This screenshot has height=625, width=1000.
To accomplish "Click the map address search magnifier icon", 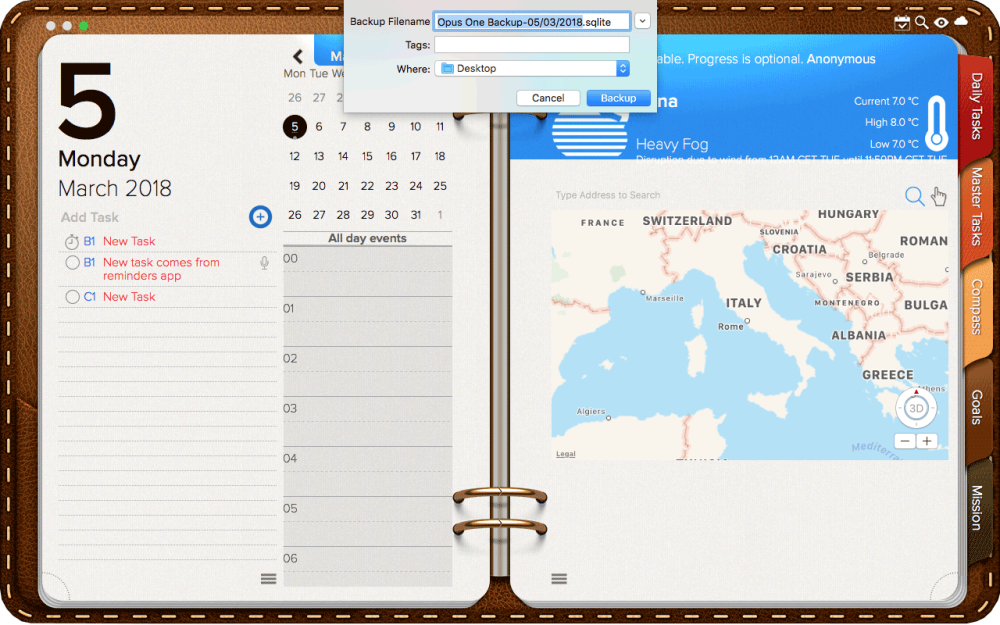I will [x=915, y=196].
